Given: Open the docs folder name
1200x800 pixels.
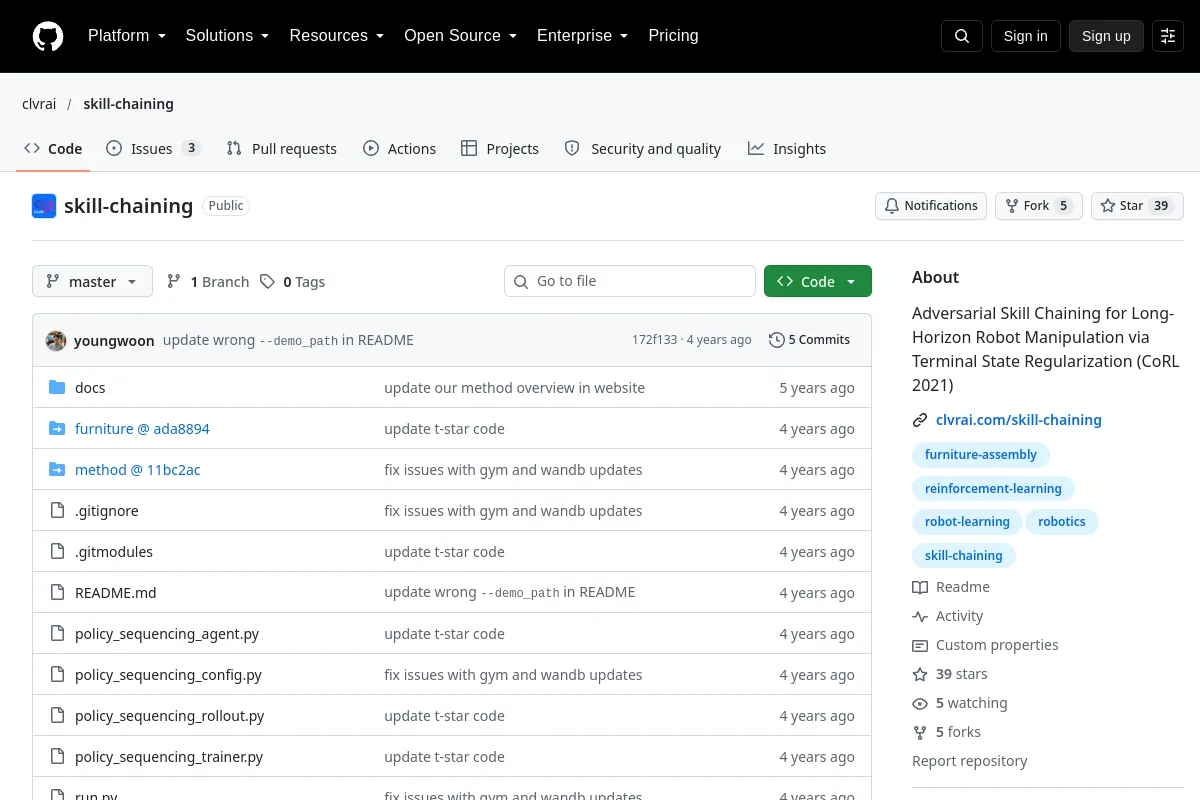Looking at the screenshot, I should 90,388.
